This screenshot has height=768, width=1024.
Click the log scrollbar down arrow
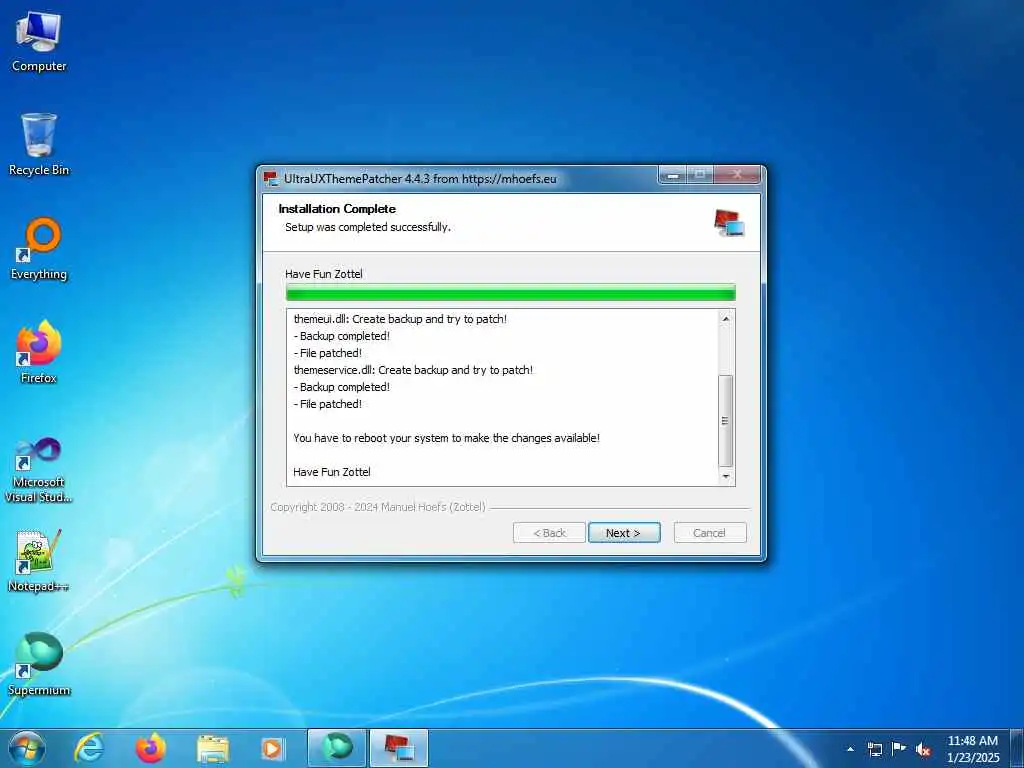coord(726,477)
